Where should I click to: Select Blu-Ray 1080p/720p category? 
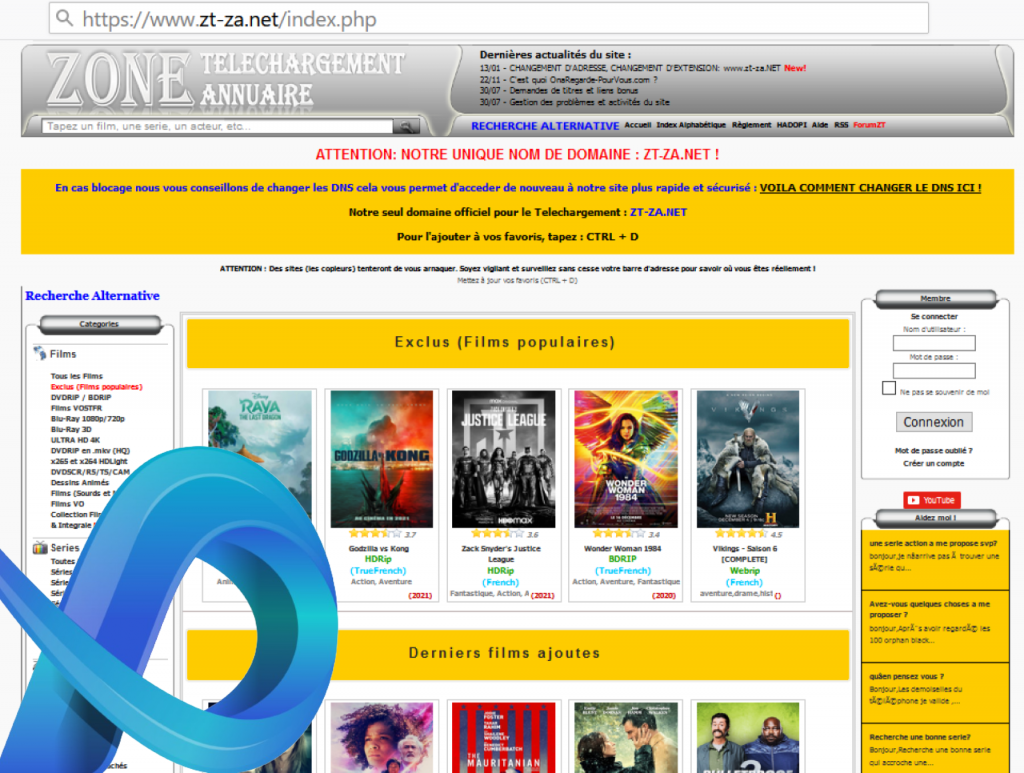[88, 418]
